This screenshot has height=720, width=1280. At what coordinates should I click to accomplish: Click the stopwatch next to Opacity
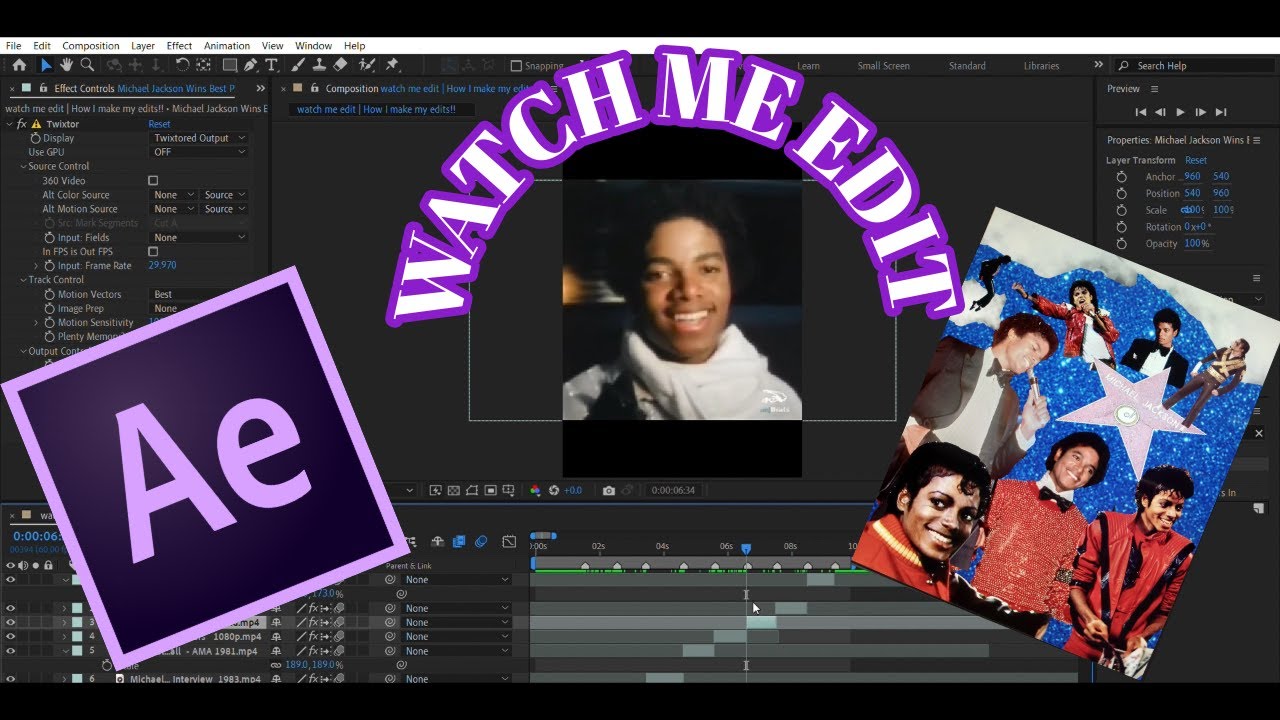tap(1121, 244)
